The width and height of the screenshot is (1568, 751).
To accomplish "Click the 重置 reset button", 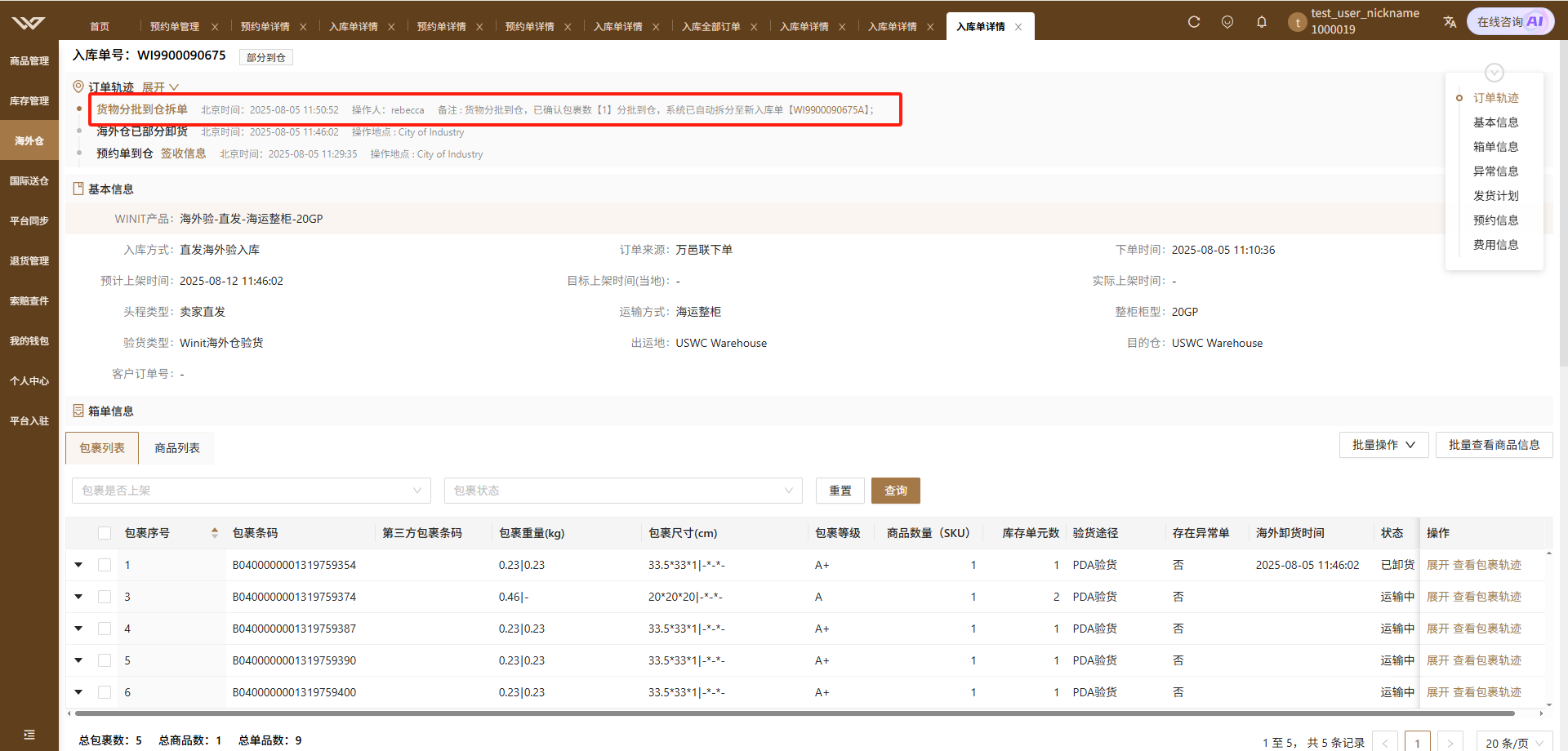I will pyautogui.click(x=840, y=491).
